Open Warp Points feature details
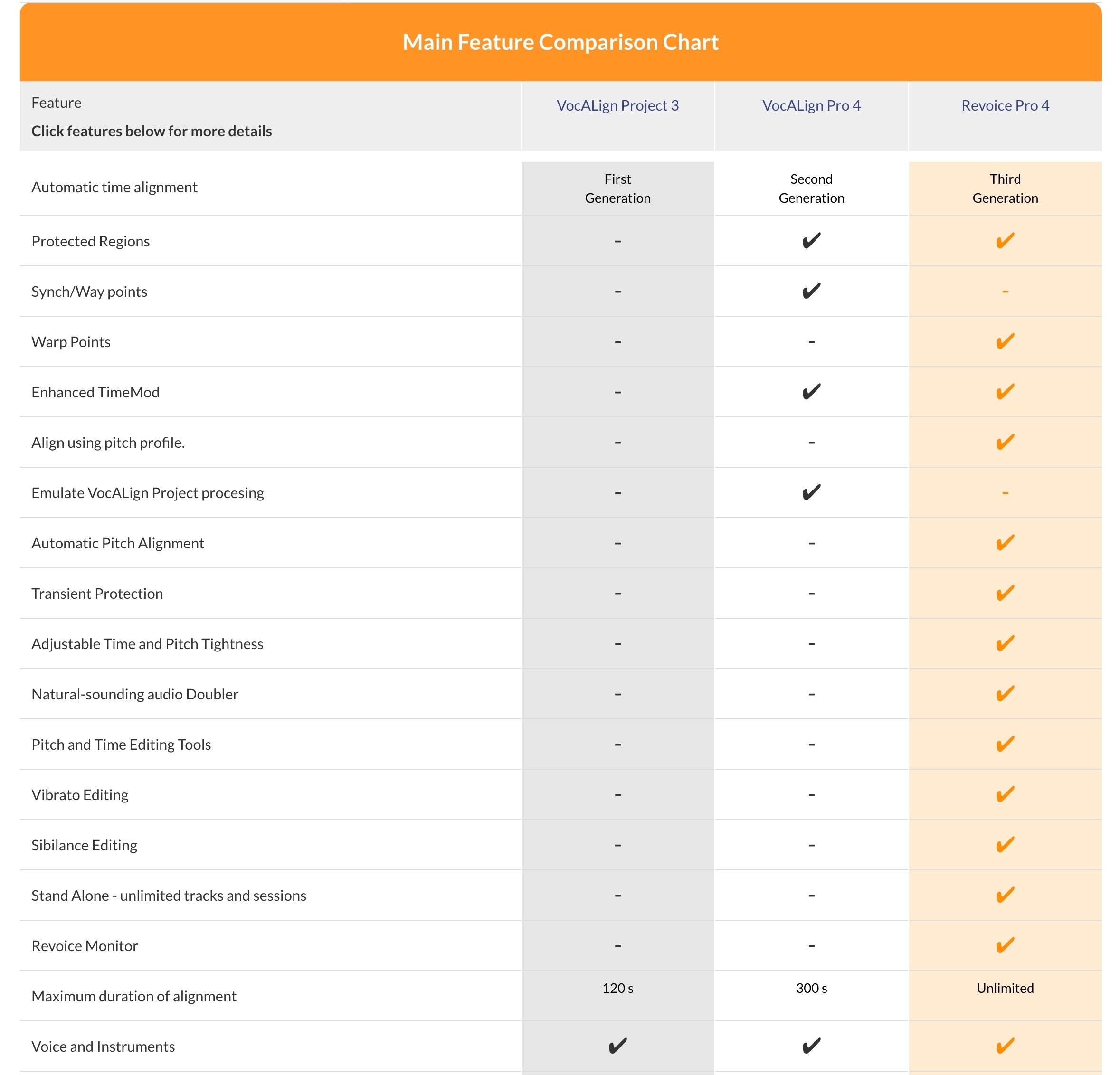 [71, 341]
